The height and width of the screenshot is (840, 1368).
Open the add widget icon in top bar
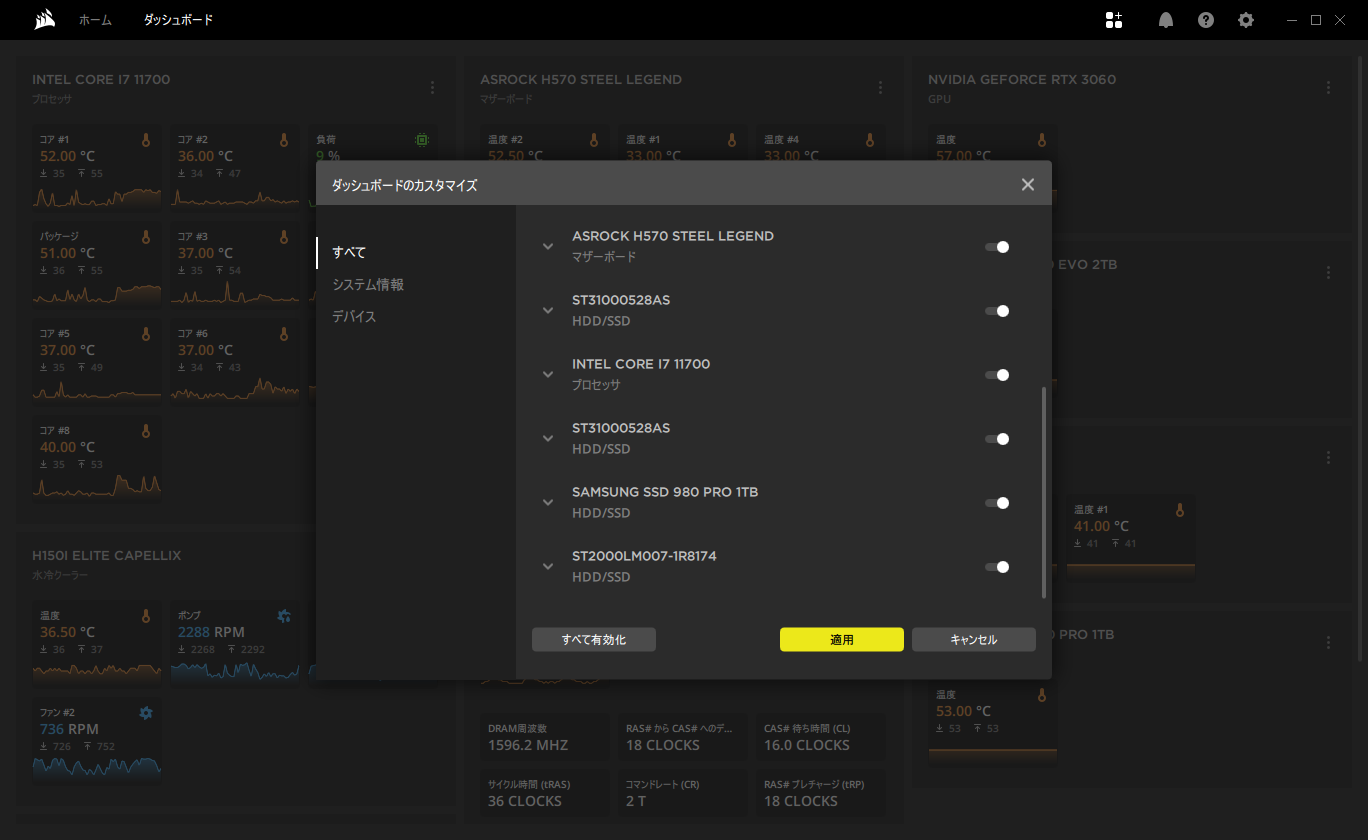coord(1114,20)
